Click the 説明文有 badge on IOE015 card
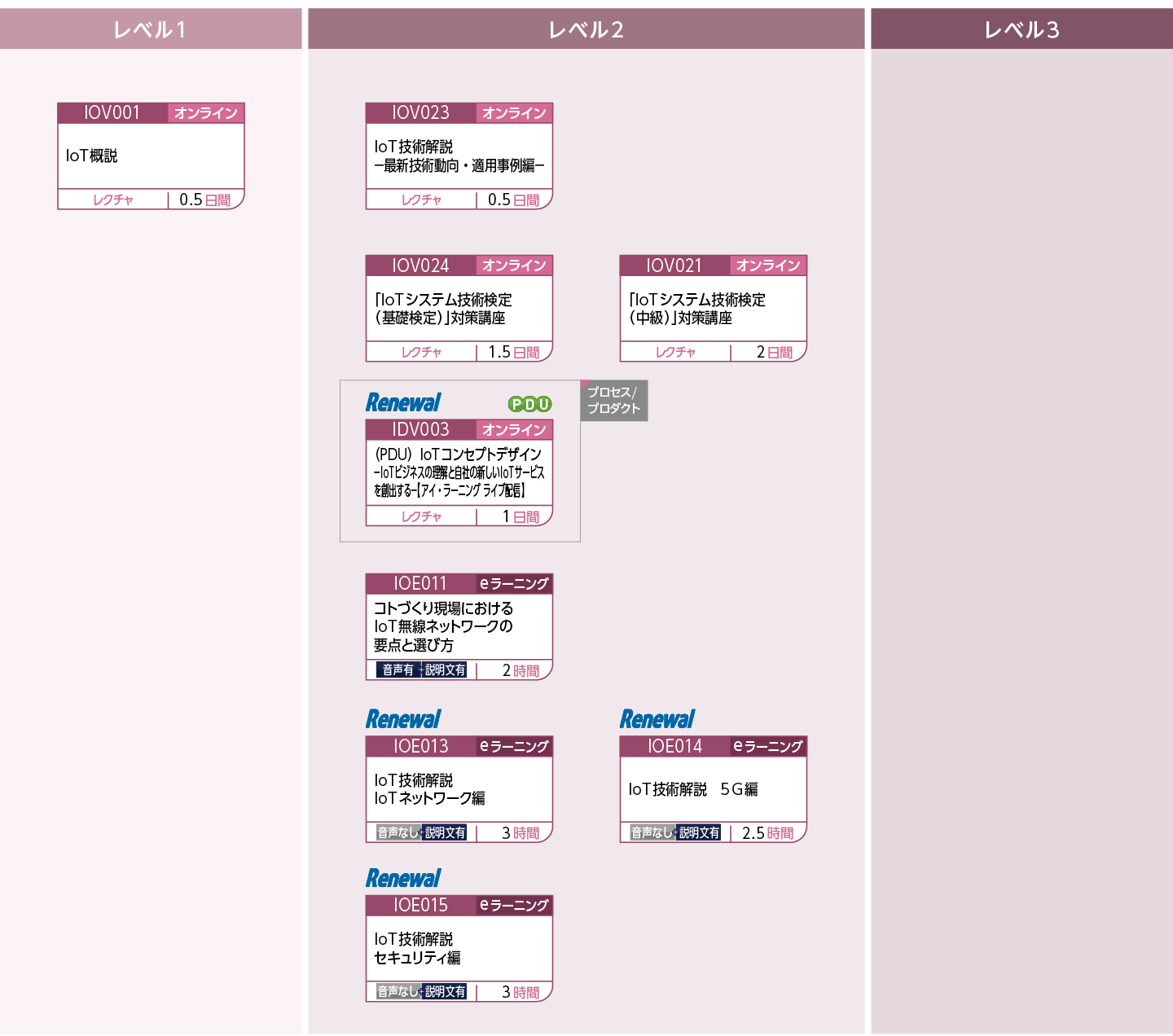 (445, 991)
